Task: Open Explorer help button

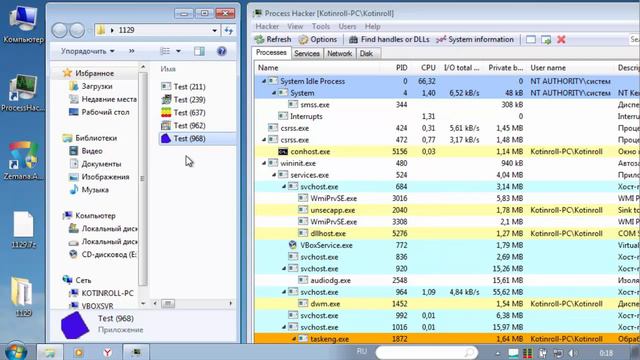Action: coord(222,51)
